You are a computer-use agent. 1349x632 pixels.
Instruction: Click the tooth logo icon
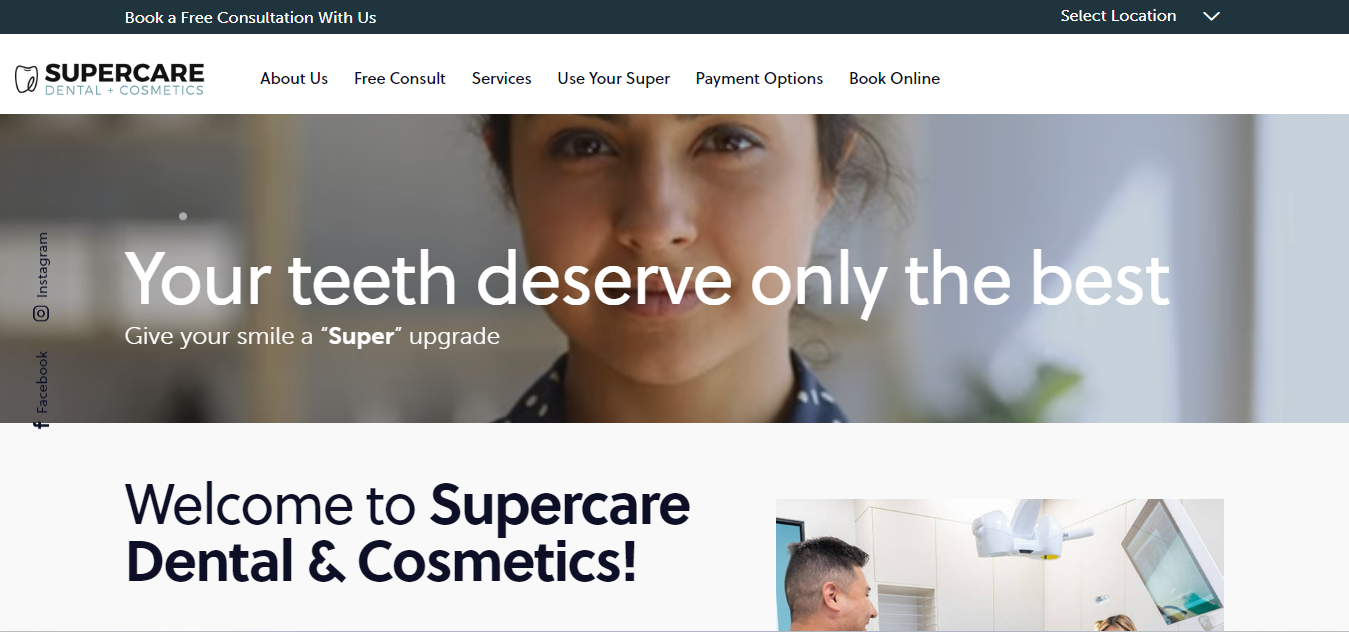pos(27,79)
